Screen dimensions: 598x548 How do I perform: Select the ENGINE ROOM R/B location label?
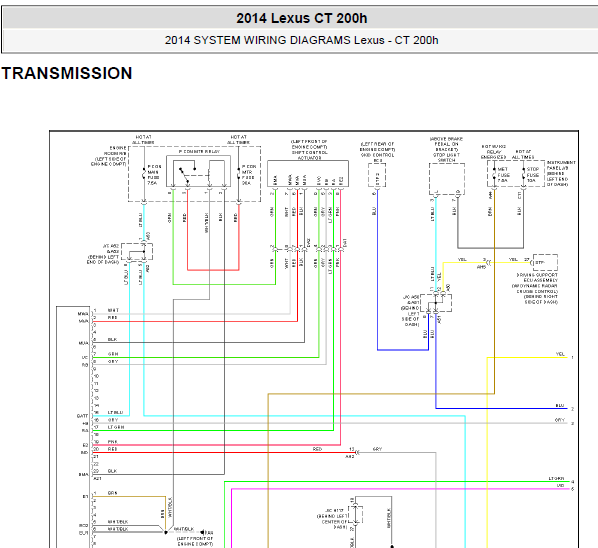(109, 156)
